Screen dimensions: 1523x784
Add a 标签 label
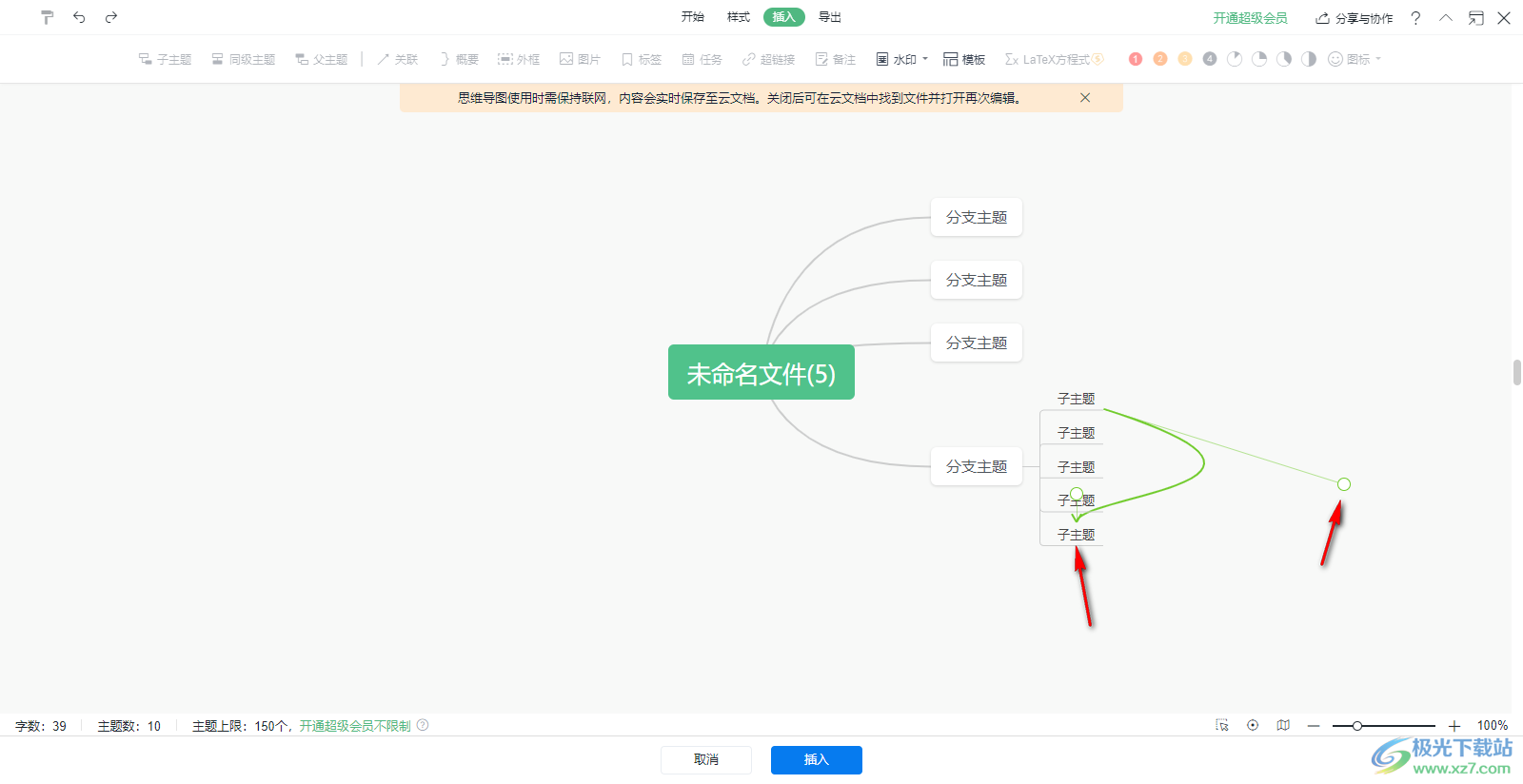pos(641,59)
